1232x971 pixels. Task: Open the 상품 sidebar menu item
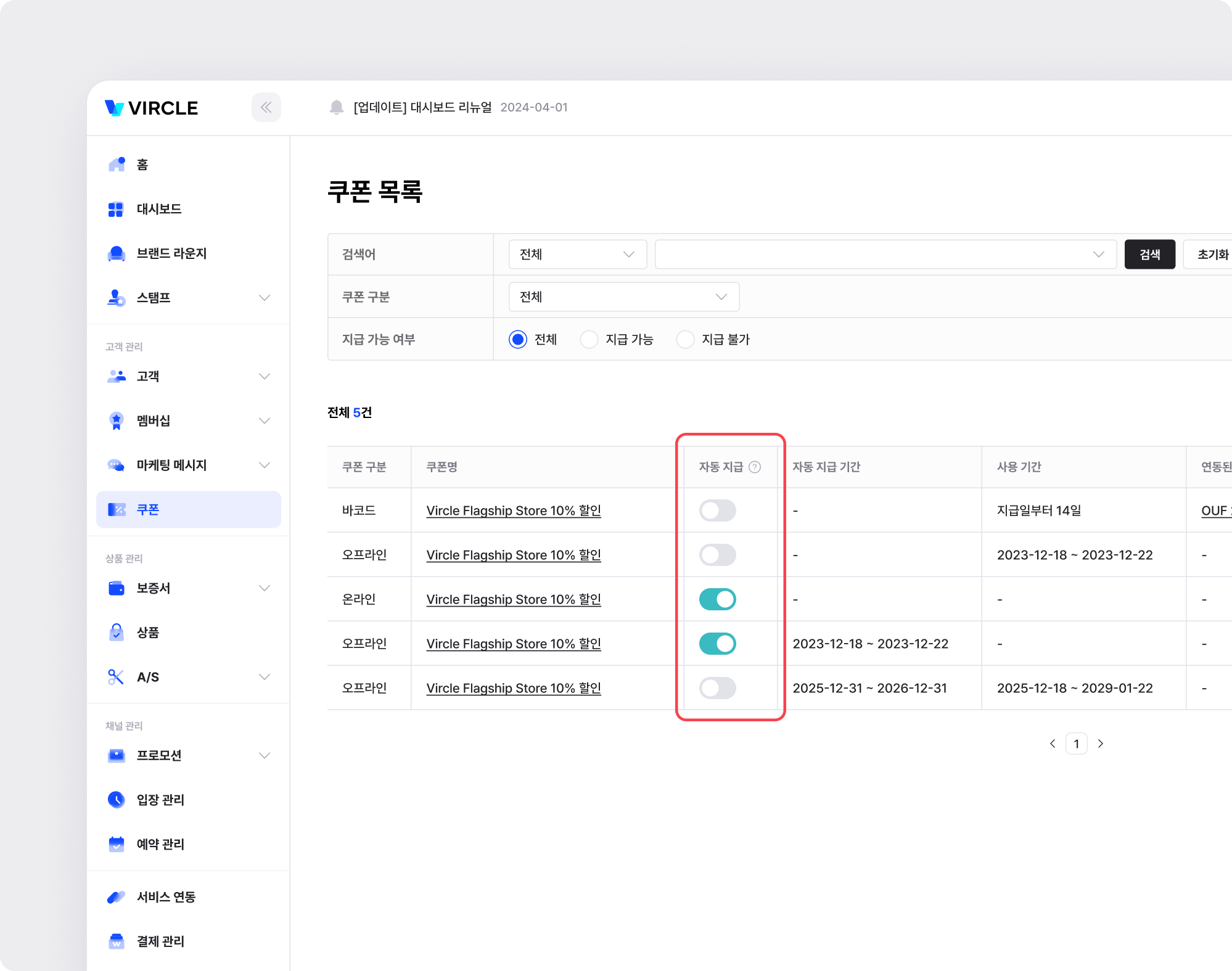(148, 633)
